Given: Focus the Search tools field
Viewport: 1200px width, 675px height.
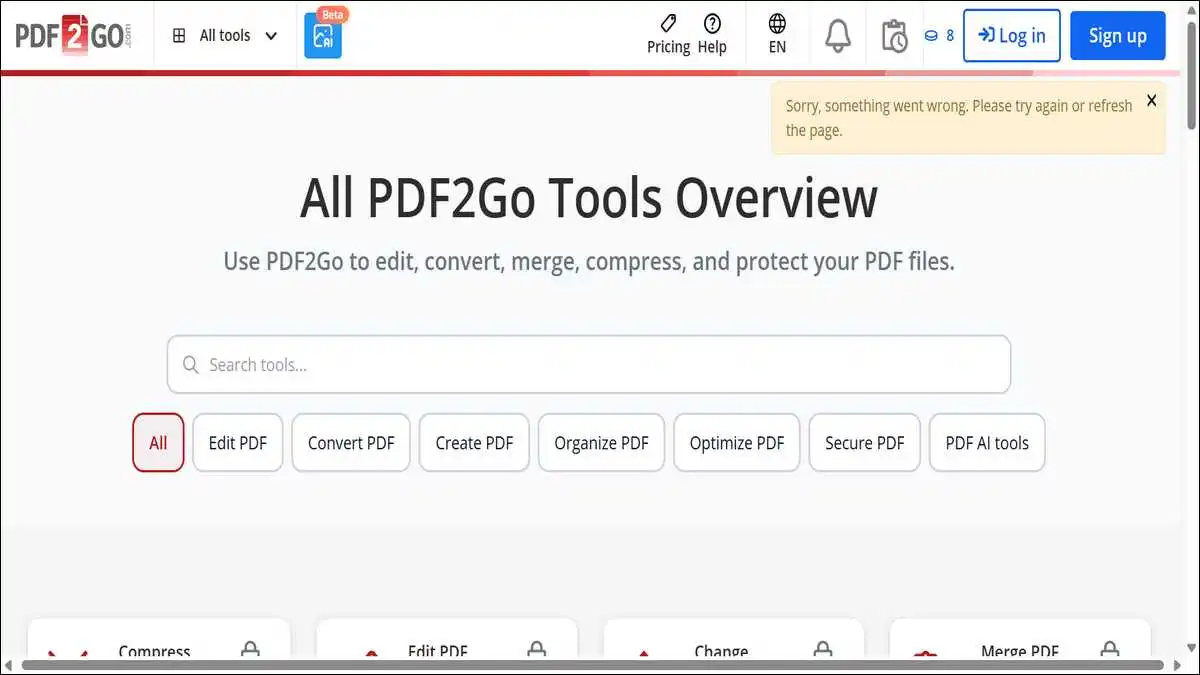Looking at the screenshot, I should pos(589,364).
